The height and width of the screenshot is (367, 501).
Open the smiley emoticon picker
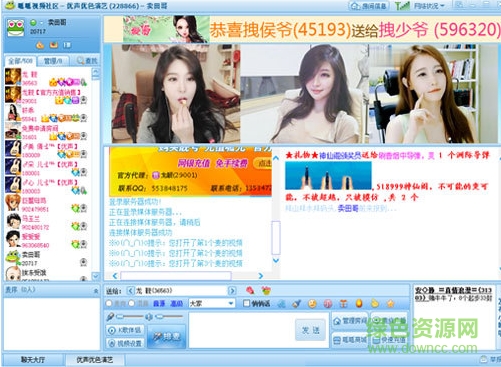point(312,303)
